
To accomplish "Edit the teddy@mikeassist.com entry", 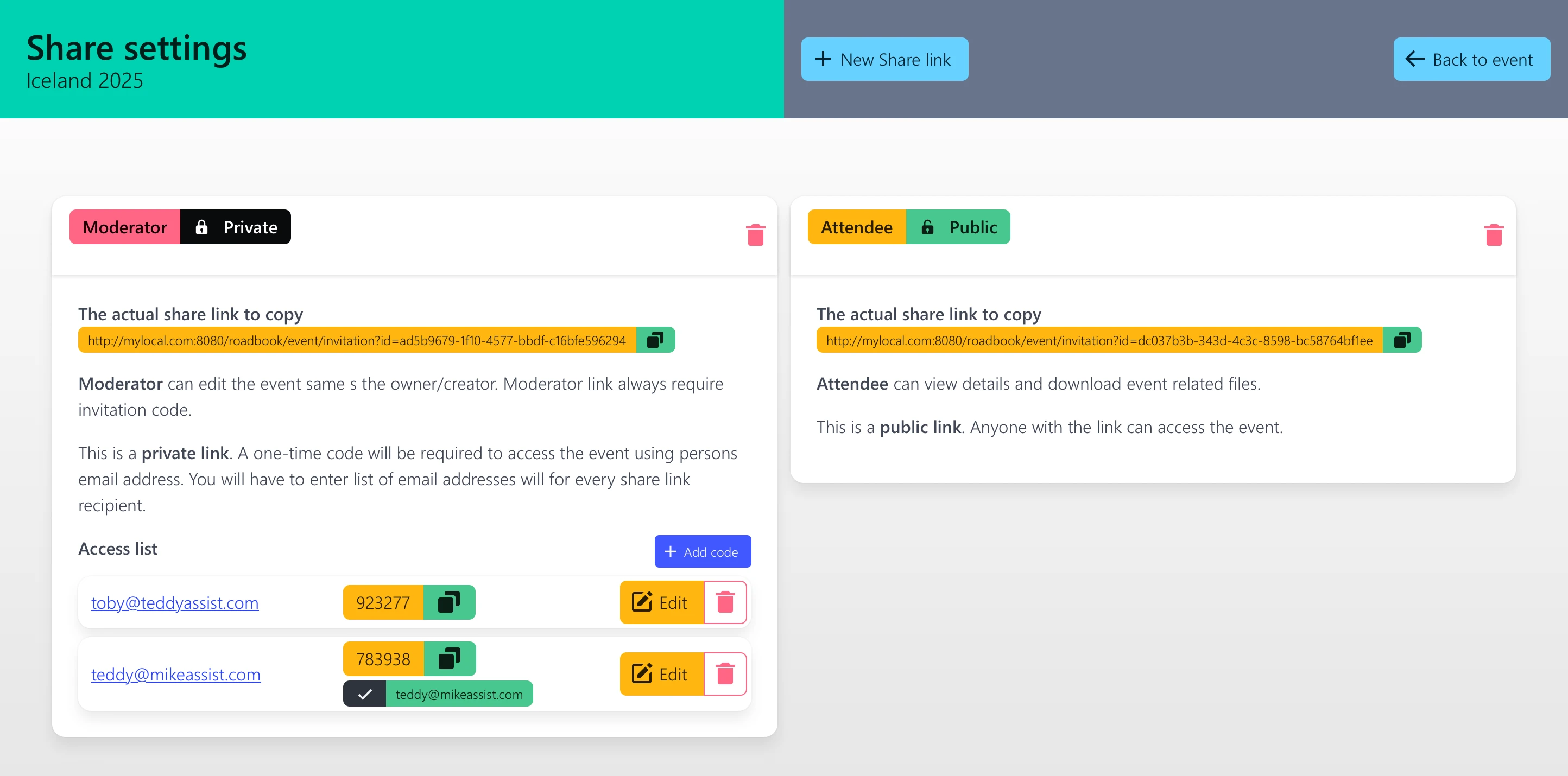I will [661, 674].
